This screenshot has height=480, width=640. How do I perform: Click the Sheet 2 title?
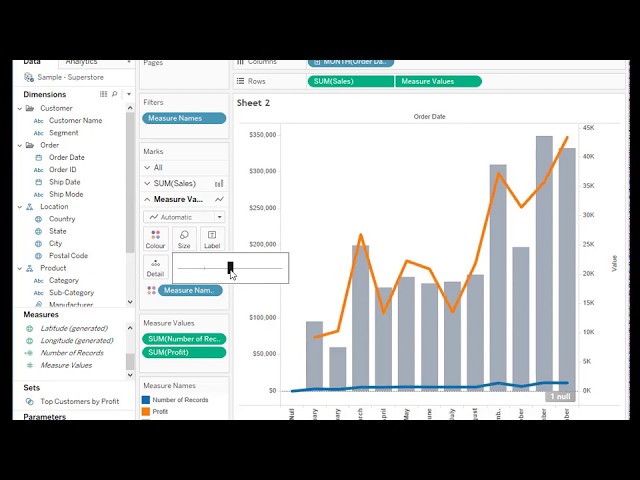click(x=253, y=103)
